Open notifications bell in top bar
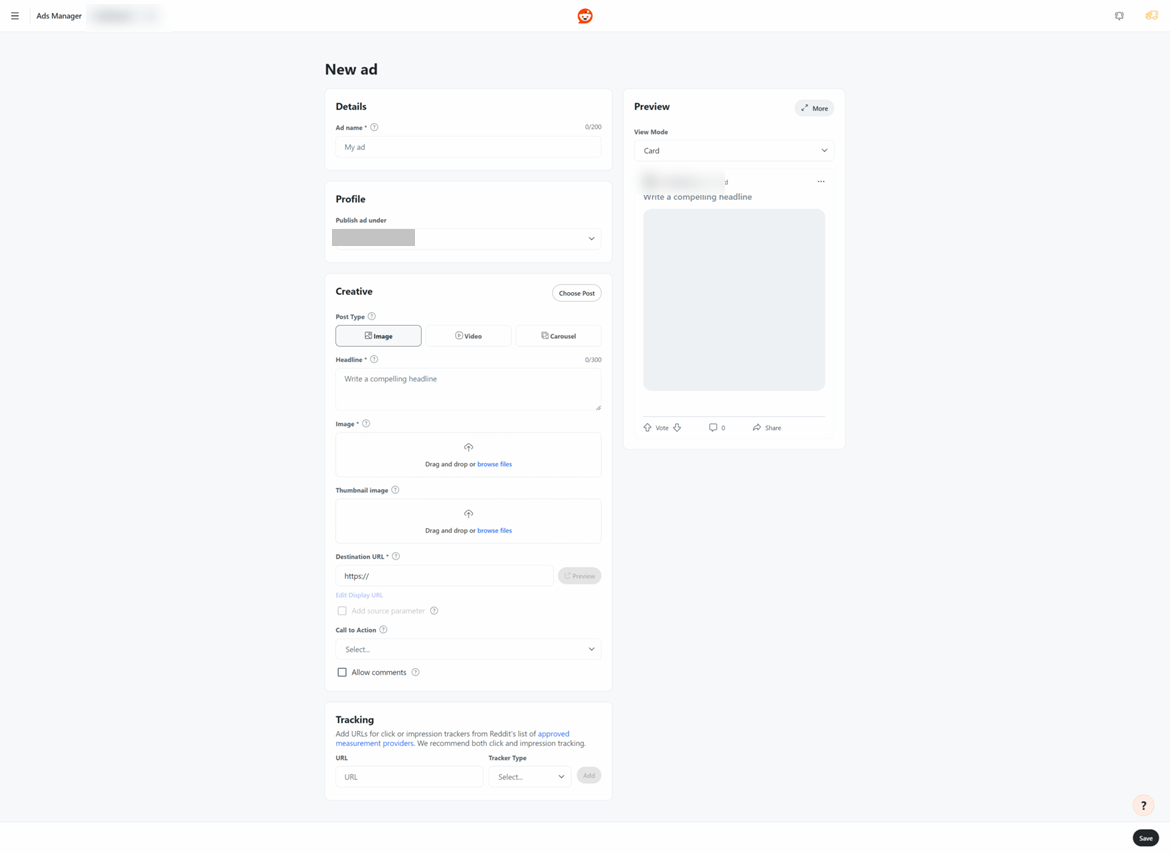 point(1119,16)
